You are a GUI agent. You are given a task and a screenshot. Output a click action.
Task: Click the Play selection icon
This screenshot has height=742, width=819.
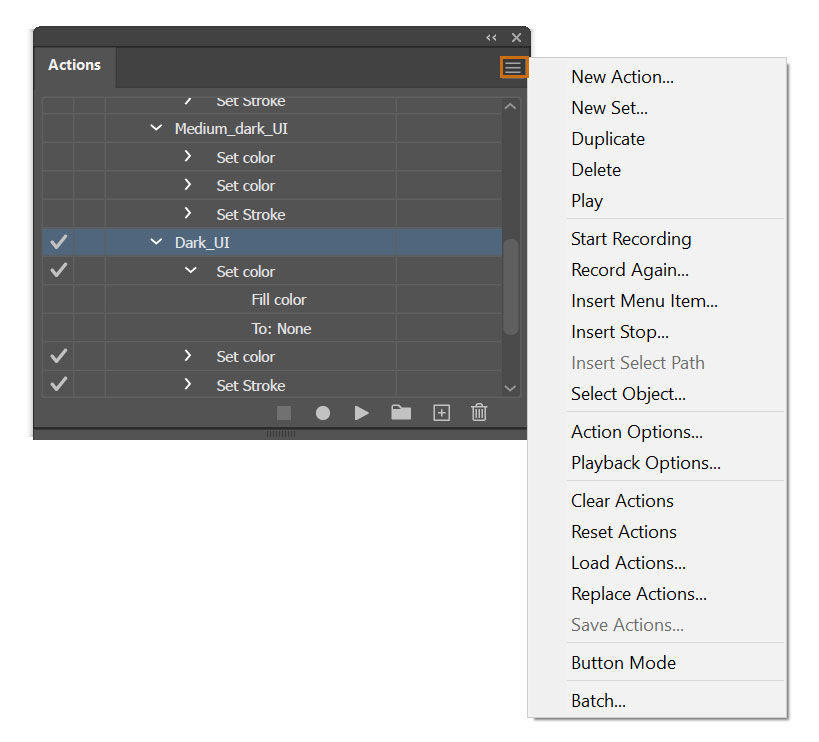pyautogui.click(x=362, y=412)
